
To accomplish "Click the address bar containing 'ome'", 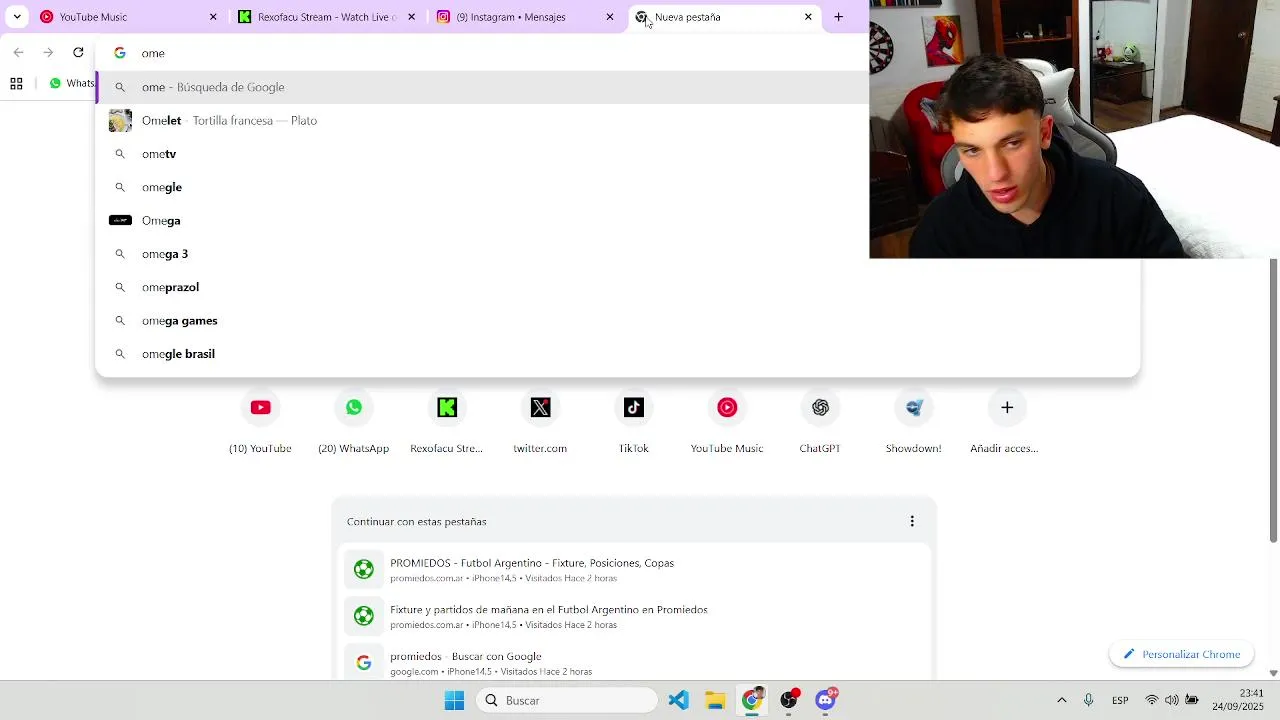I will click(x=480, y=53).
